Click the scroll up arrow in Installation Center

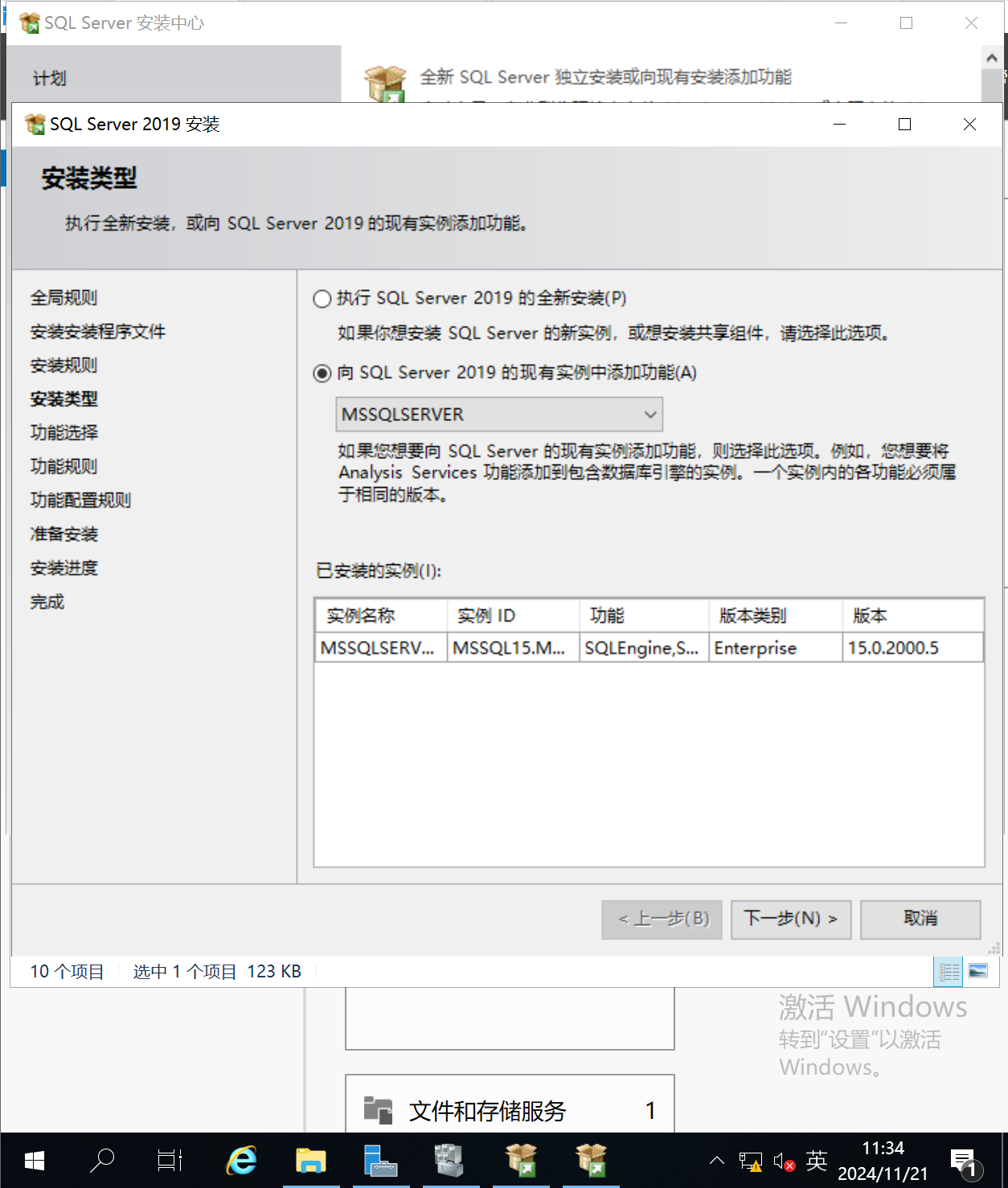(x=992, y=58)
